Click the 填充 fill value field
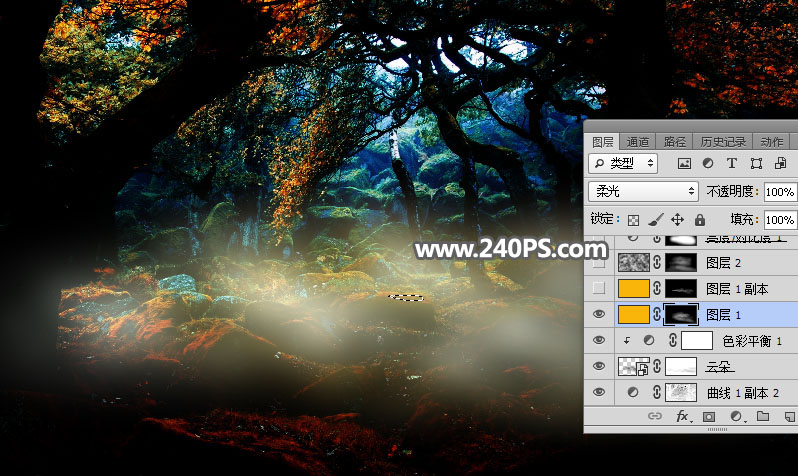This screenshot has width=798, height=476. 780,220
